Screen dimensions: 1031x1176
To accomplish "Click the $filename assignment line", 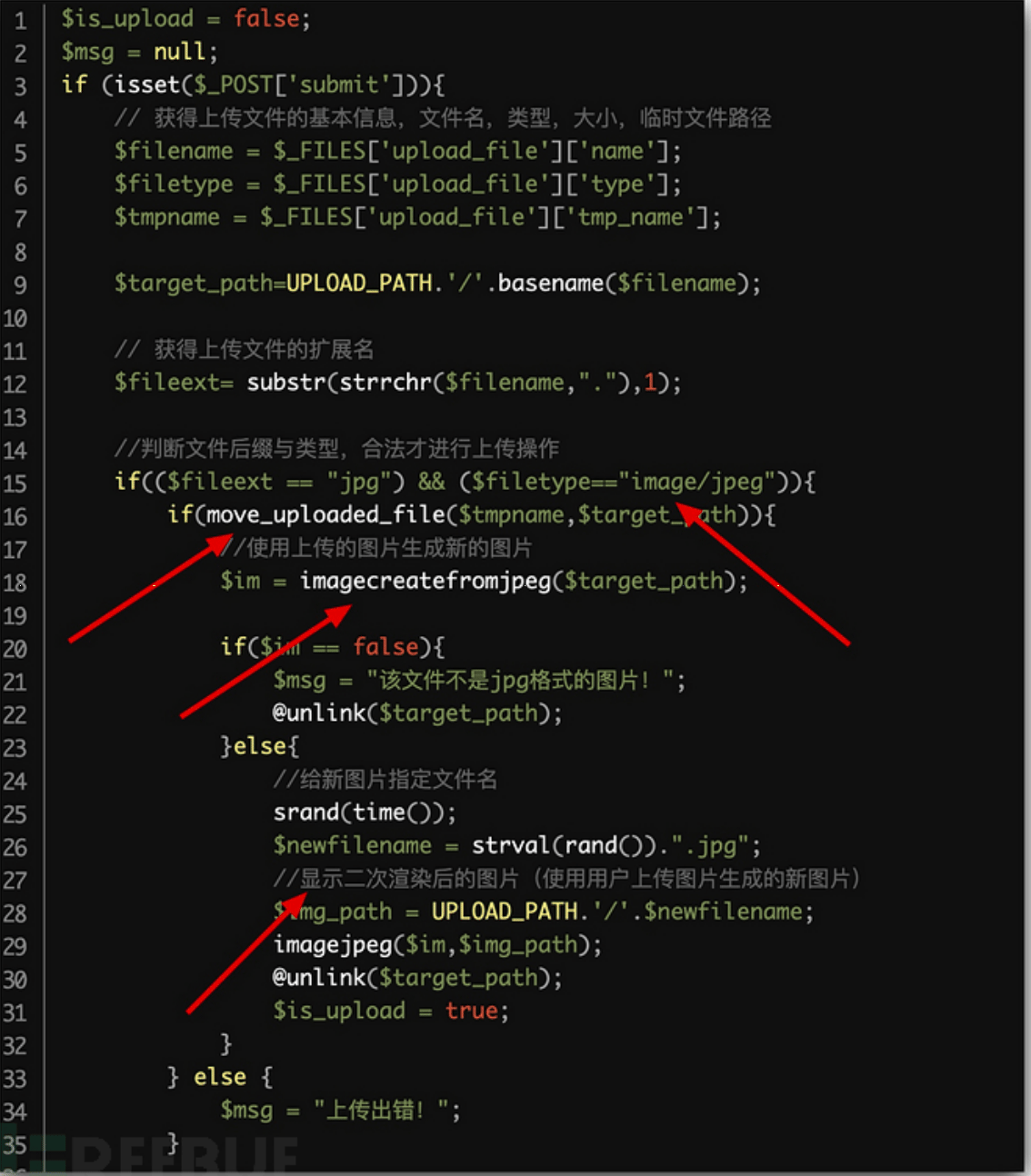I will click(x=397, y=151).
